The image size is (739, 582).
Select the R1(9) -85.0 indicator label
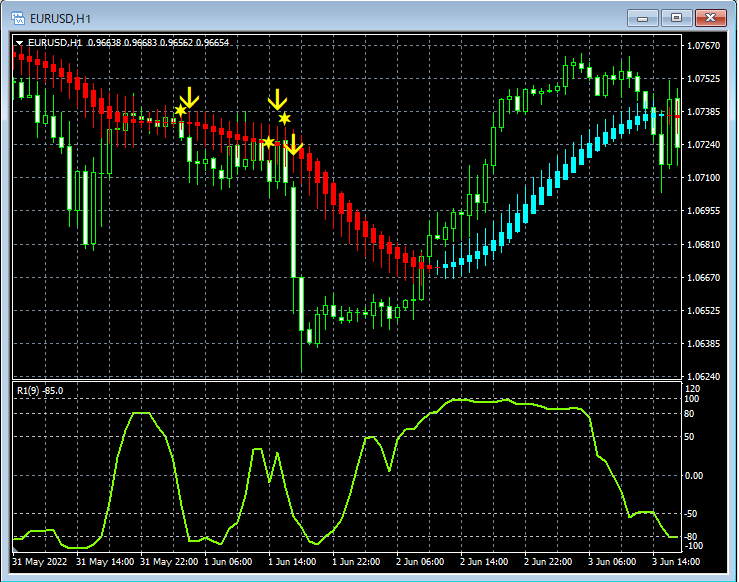point(40,391)
